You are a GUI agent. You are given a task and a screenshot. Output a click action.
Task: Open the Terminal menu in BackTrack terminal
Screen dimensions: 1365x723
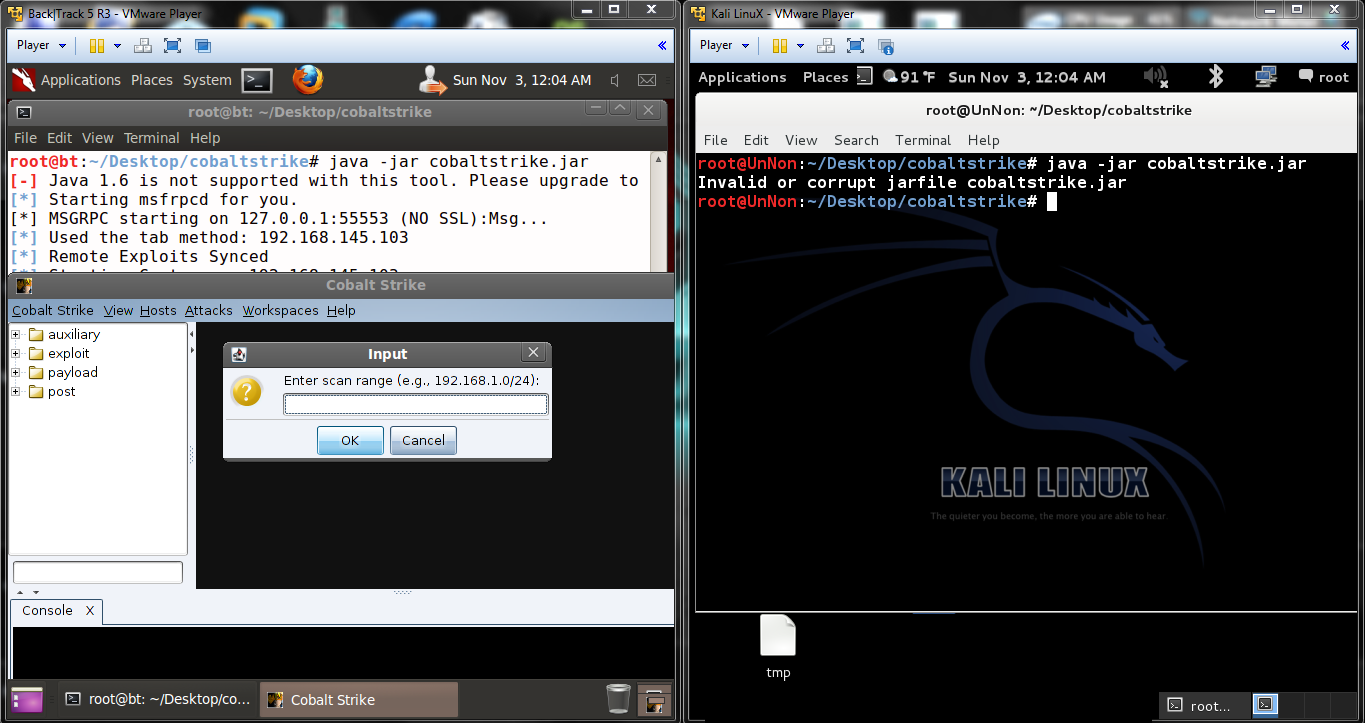[152, 138]
